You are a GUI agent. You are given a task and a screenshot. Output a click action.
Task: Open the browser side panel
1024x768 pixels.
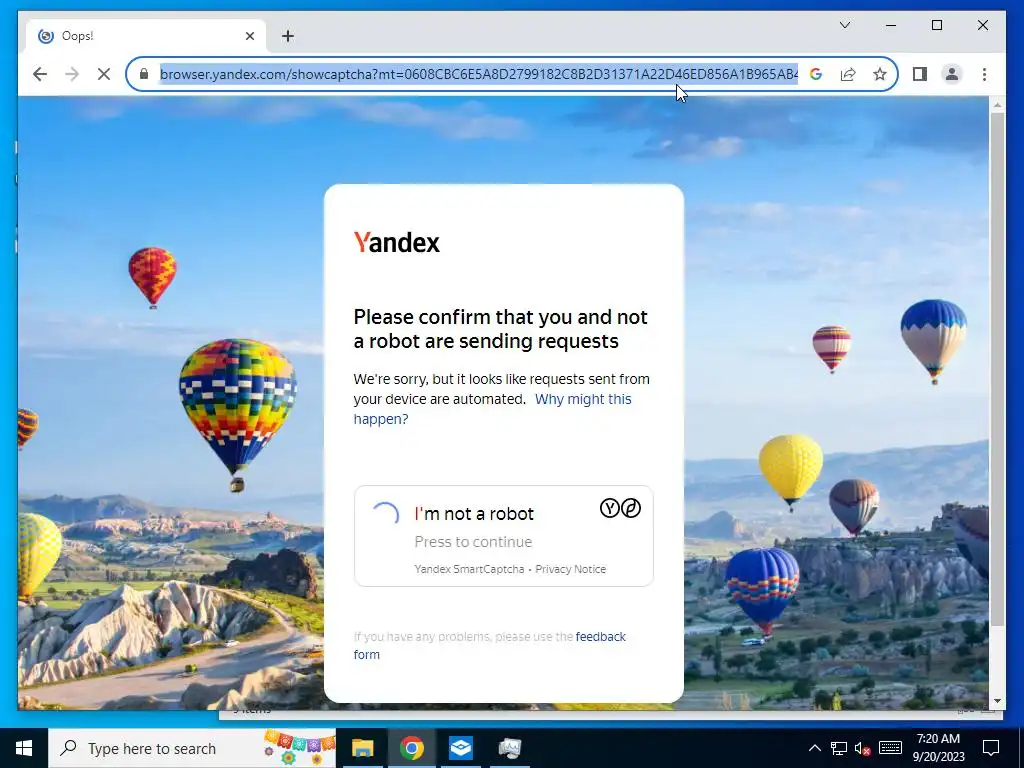pos(920,74)
